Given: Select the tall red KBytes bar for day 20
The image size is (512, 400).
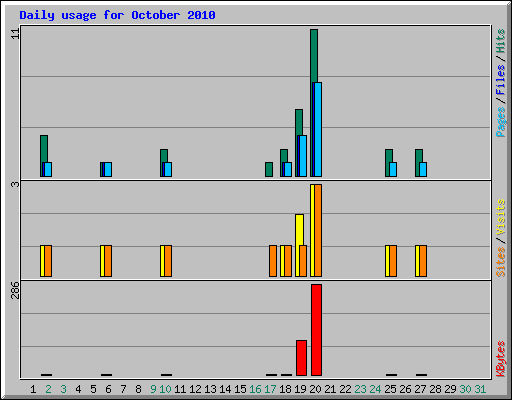Looking at the screenshot, I should (x=316, y=330).
